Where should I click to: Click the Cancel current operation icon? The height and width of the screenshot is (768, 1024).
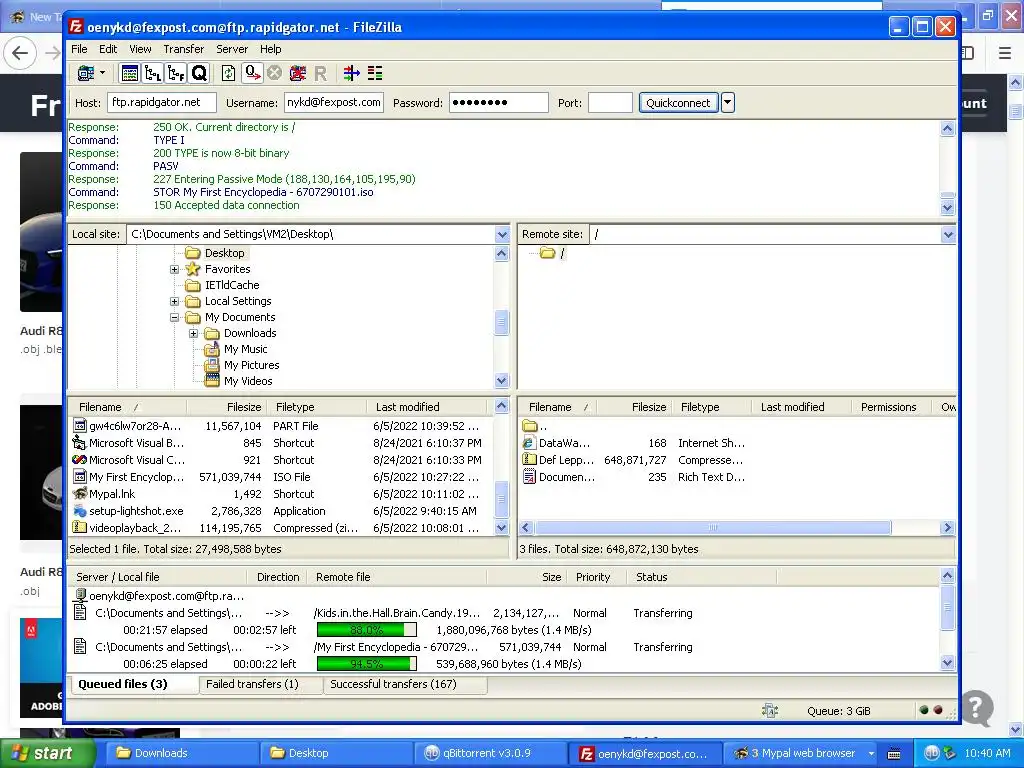tap(274, 73)
